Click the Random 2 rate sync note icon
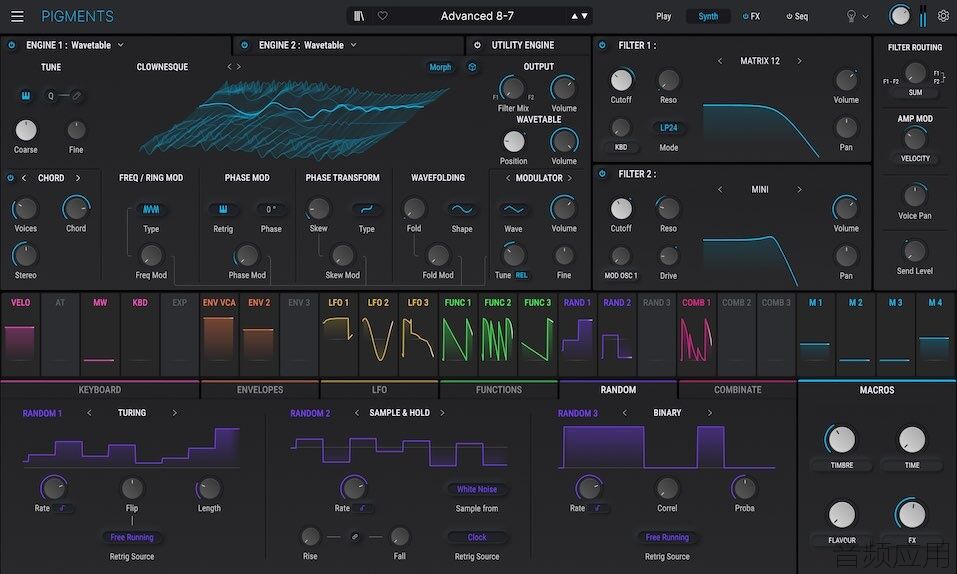 [363, 508]
